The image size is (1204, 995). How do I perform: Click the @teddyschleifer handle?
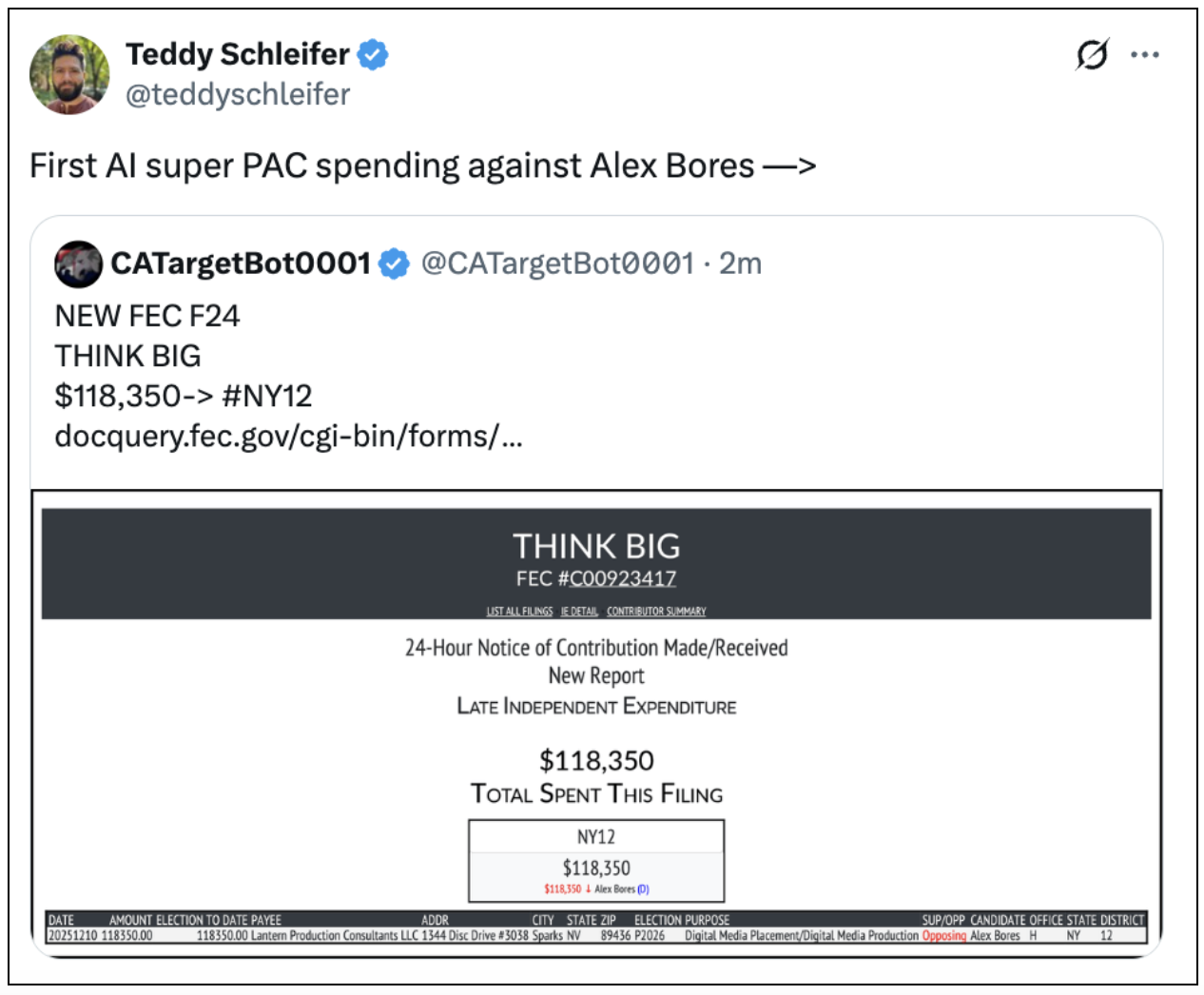pyautogui.click(x=238, y=94)
